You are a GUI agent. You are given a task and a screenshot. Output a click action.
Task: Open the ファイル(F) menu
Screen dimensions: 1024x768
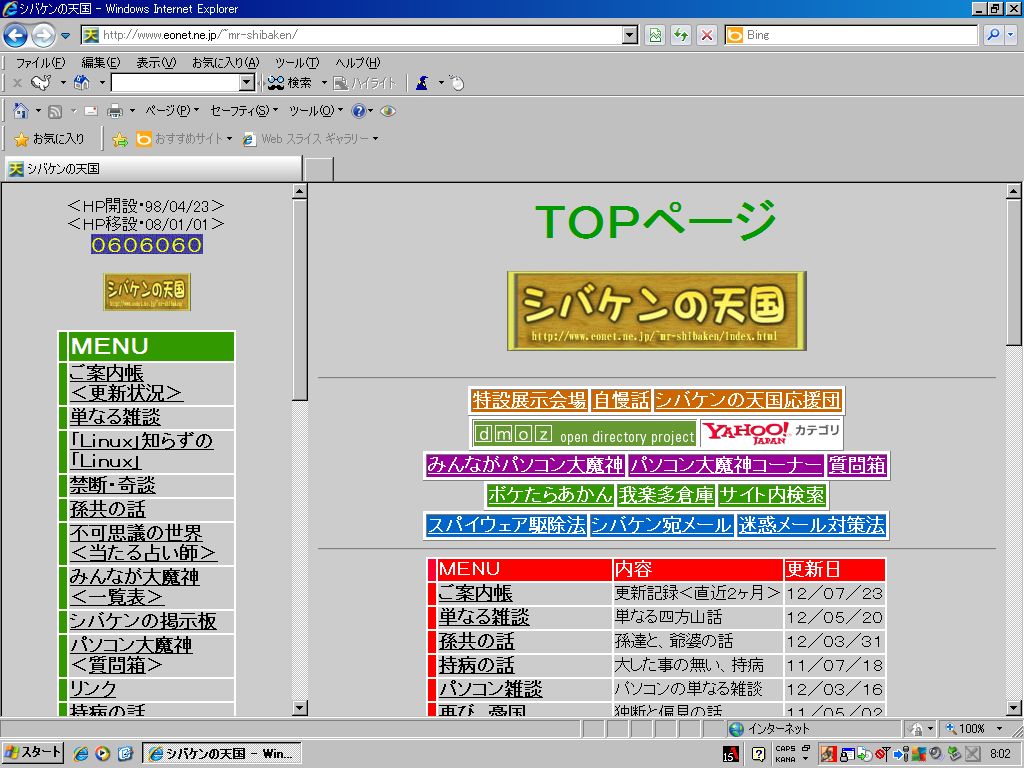click(x=40, y=63)
